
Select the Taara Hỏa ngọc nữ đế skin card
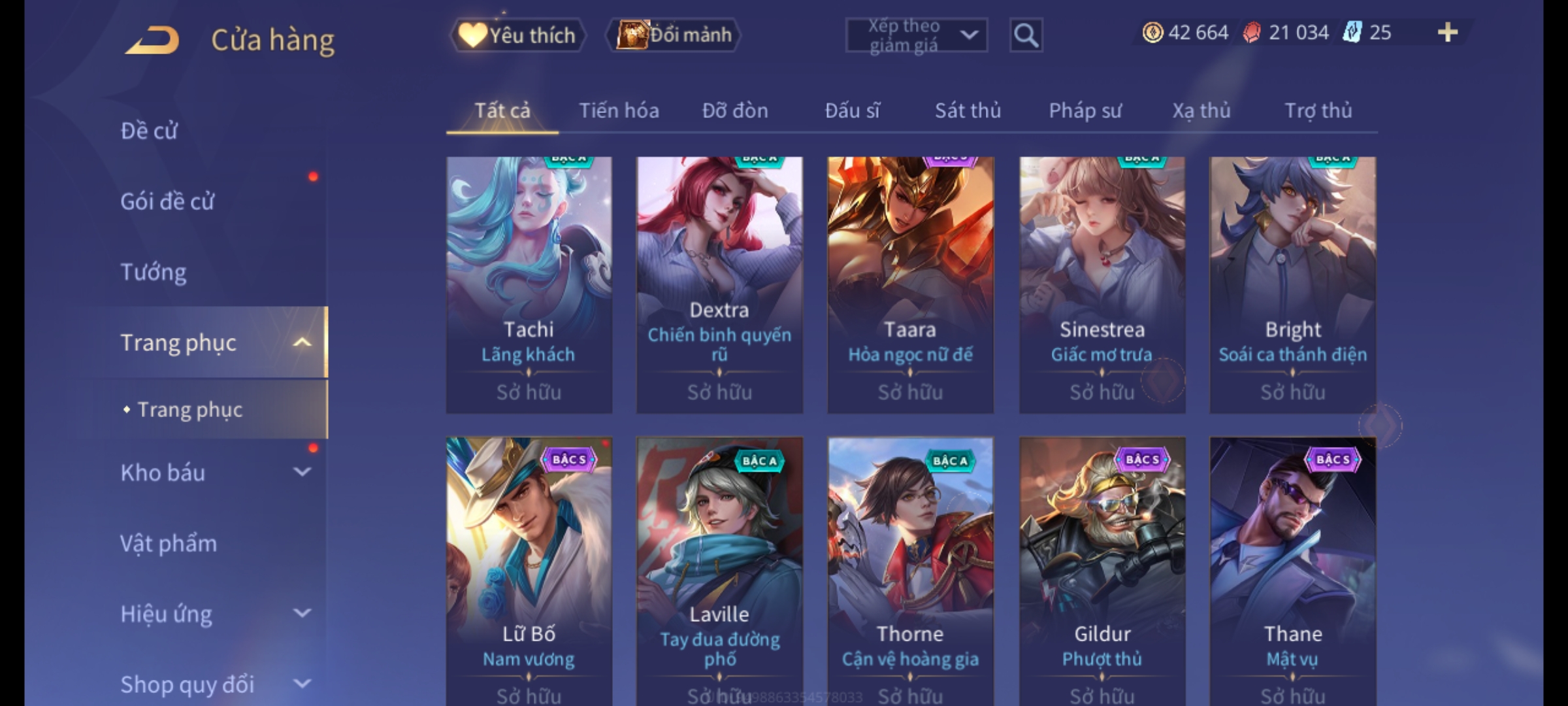910,285
